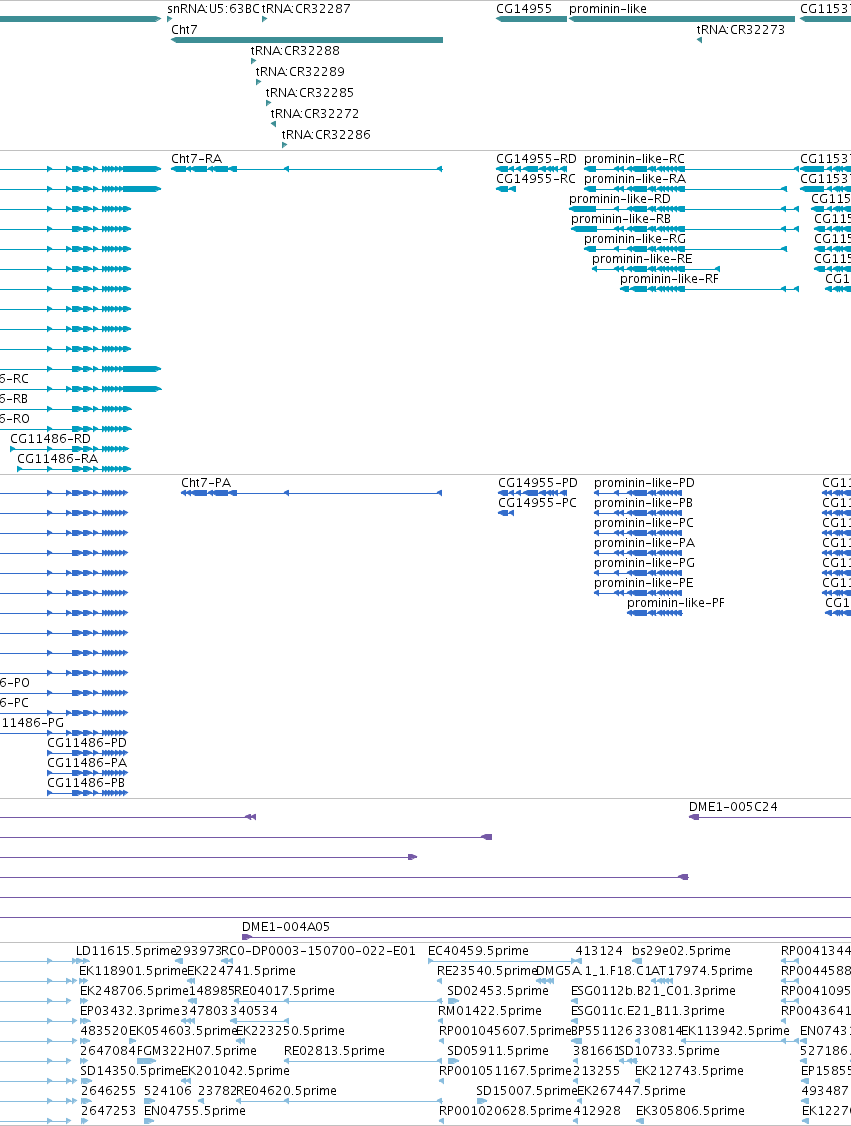Click the prominin-like-RA transcript
This screenshot has height=1126, width=851.
click(685, 189)
